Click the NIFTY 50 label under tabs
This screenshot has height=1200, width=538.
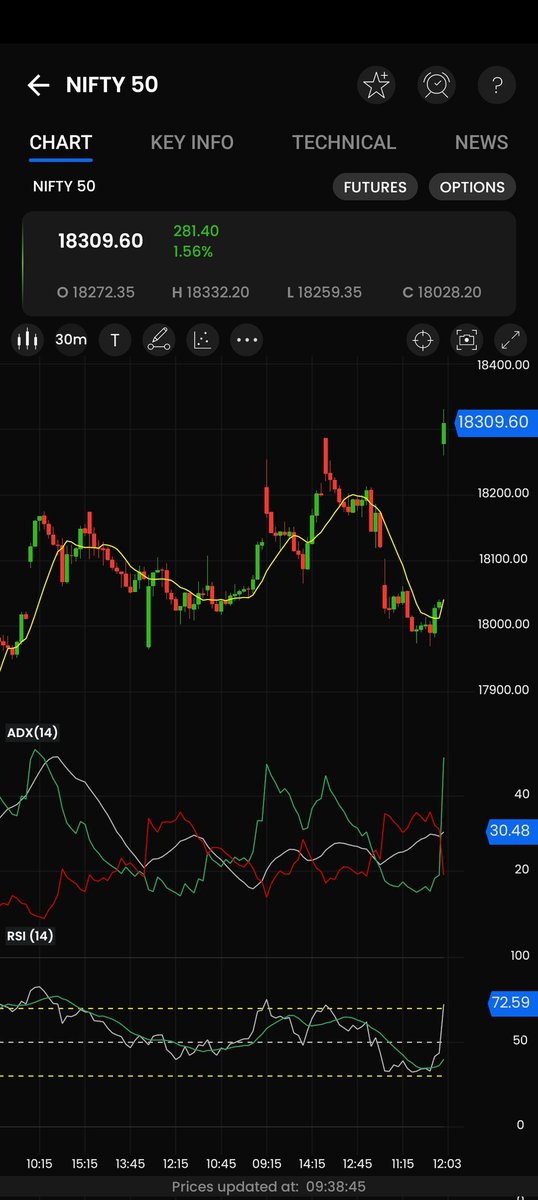click(x=64, y=186)
